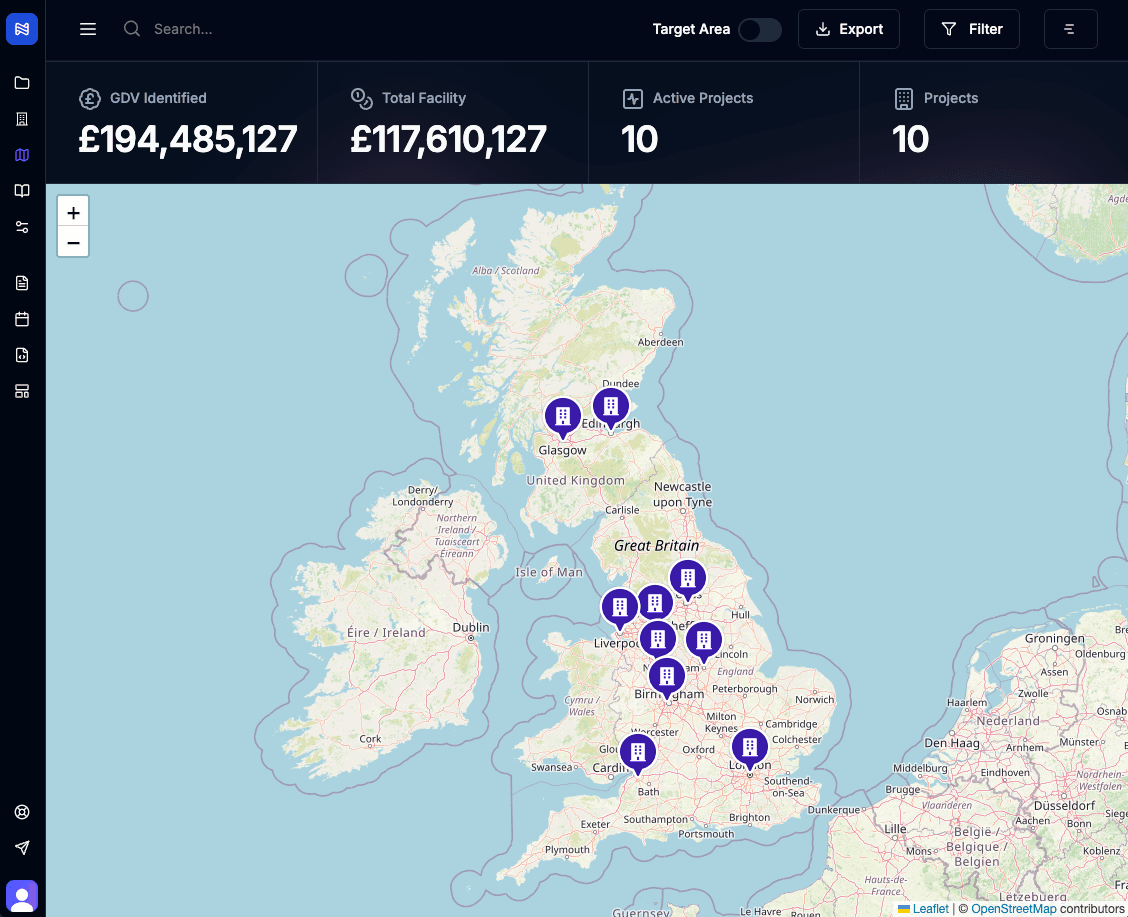Open the OpenStreetMap link
Viewport: 1128px width, 917px height.
click(1014, 908)
